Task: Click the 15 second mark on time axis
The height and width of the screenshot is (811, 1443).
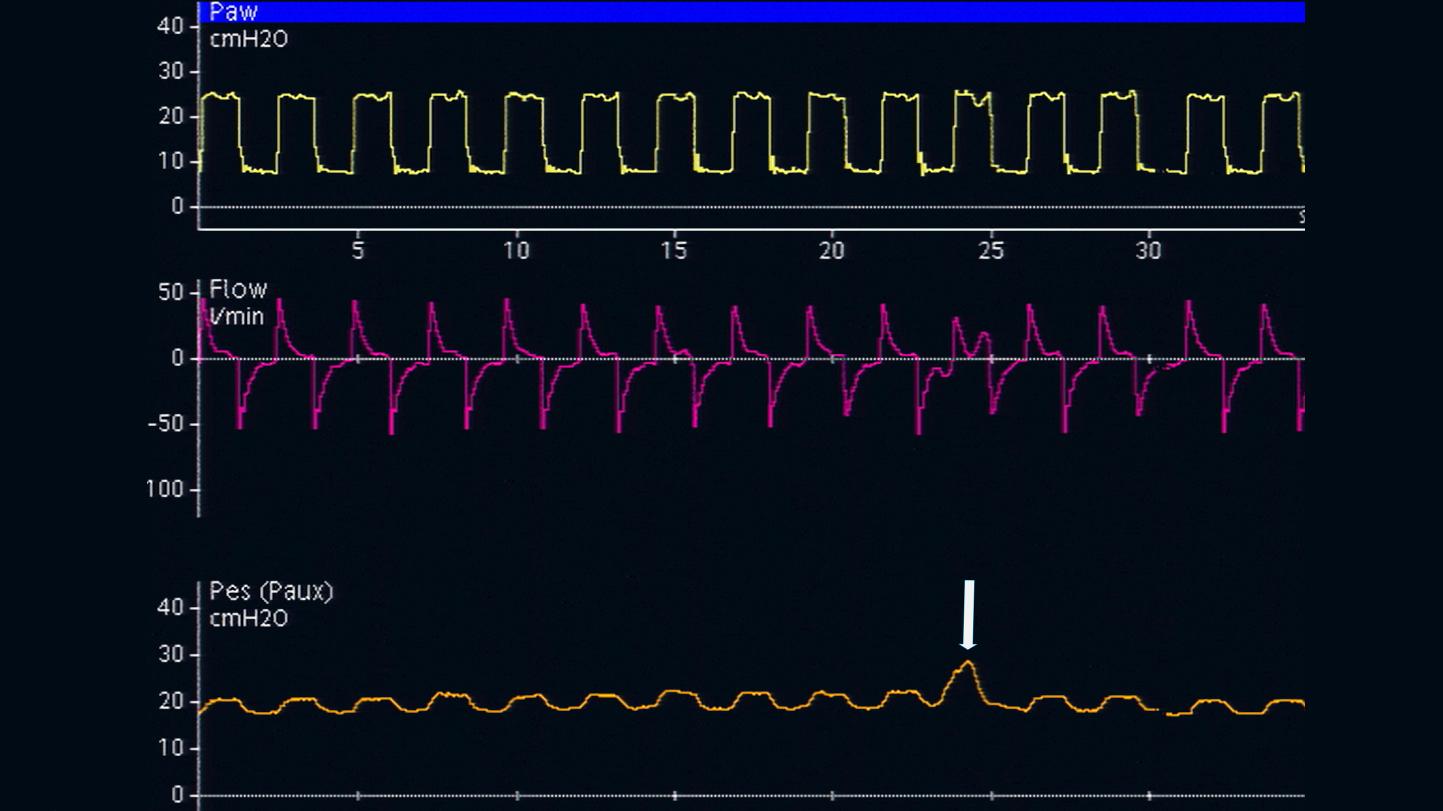Action: 674,251
